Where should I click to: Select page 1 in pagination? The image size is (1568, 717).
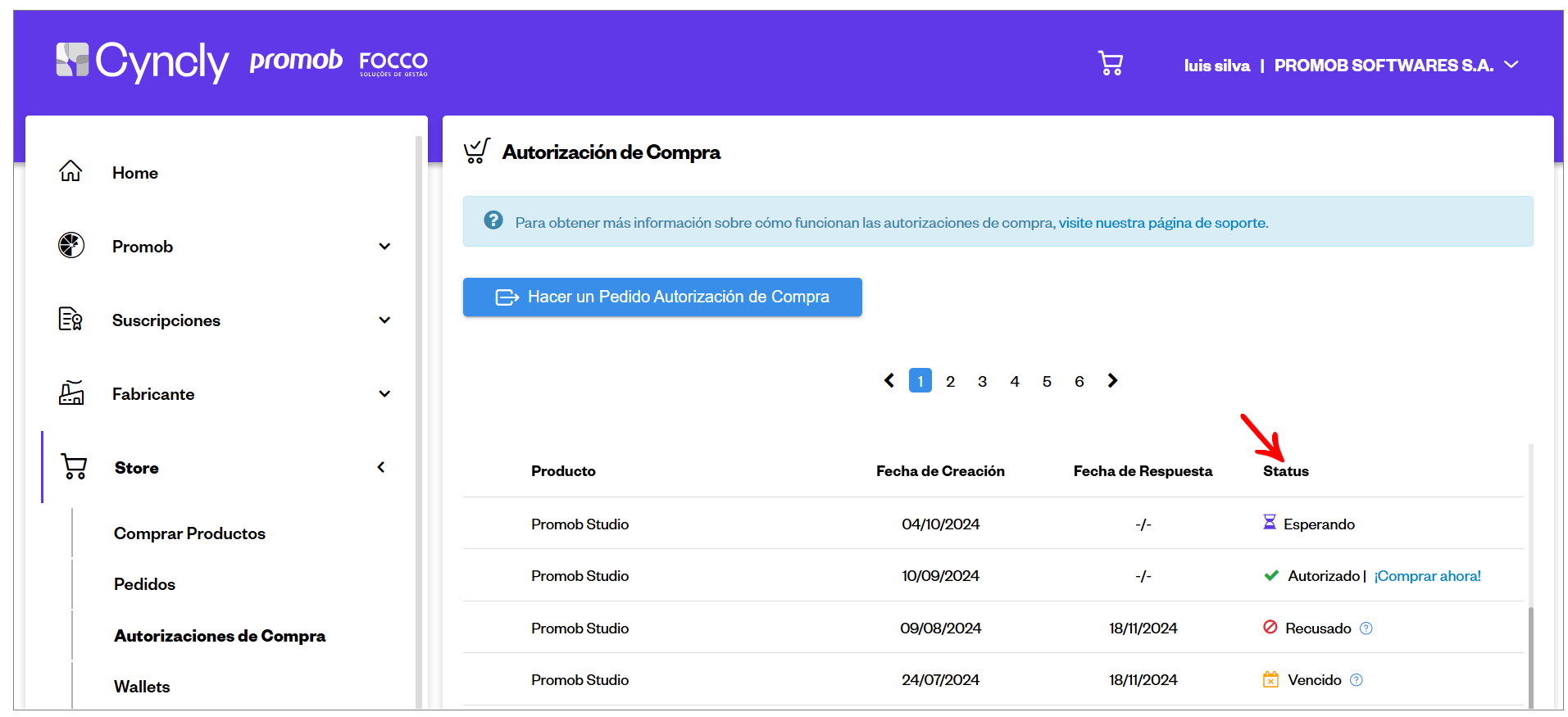920,381
